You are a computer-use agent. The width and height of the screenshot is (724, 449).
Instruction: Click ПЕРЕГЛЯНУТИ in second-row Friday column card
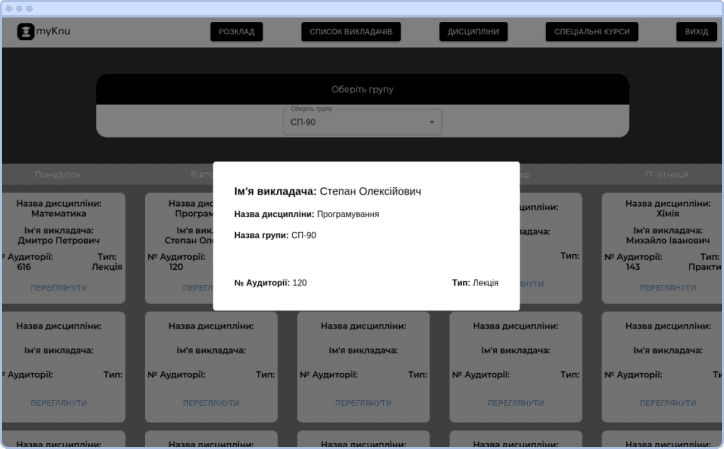click(x=667, y=403)
